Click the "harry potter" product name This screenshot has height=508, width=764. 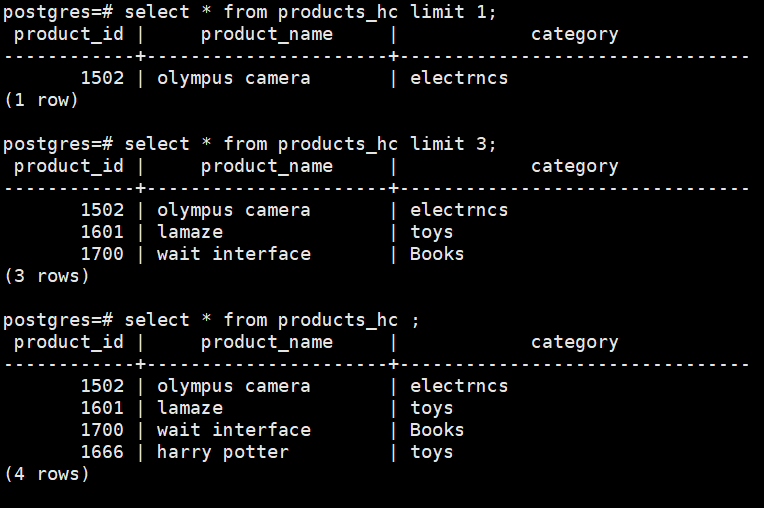click(x=222, y=452)
